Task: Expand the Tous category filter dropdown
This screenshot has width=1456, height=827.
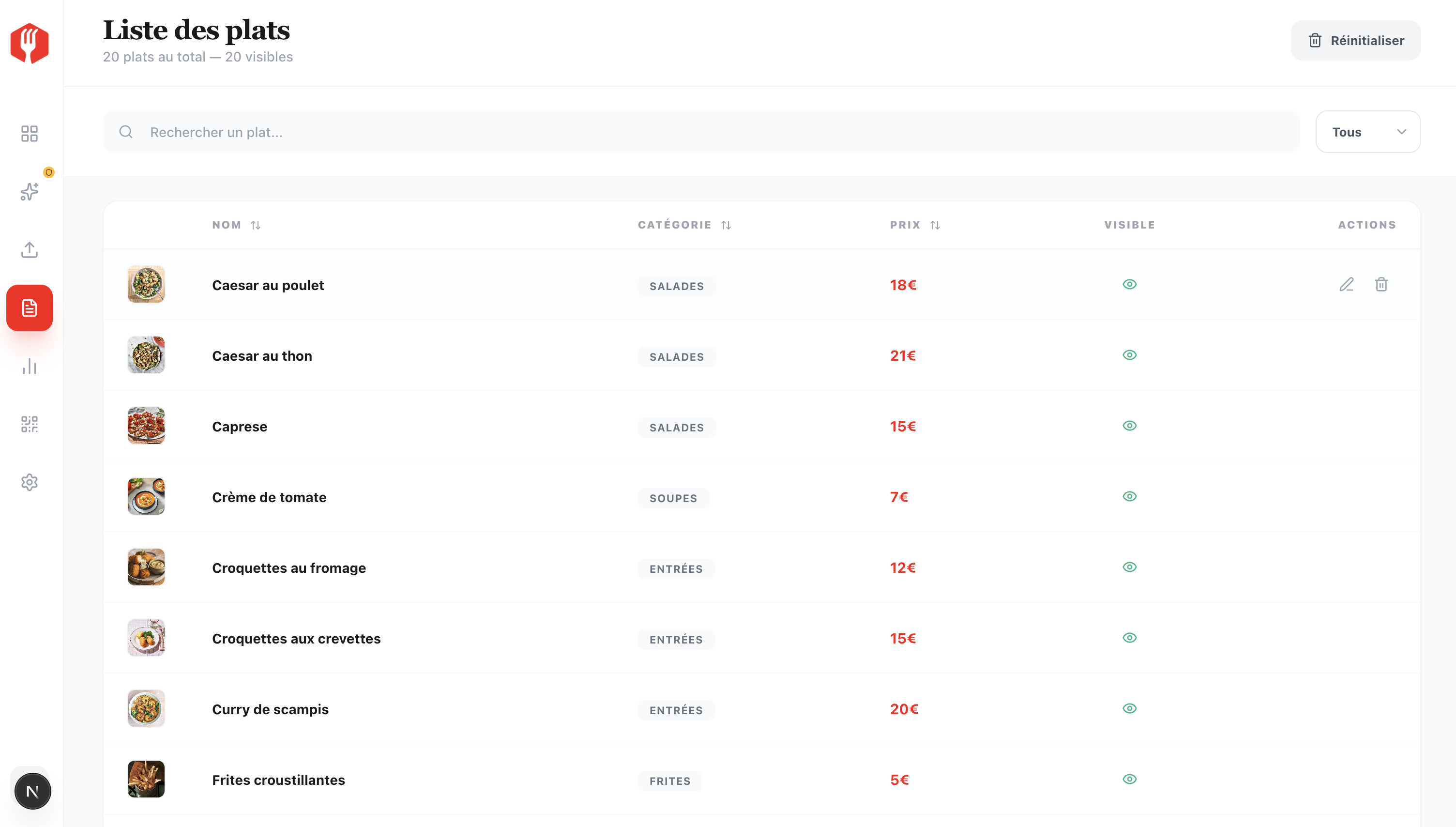Action: coord(1367,132)
